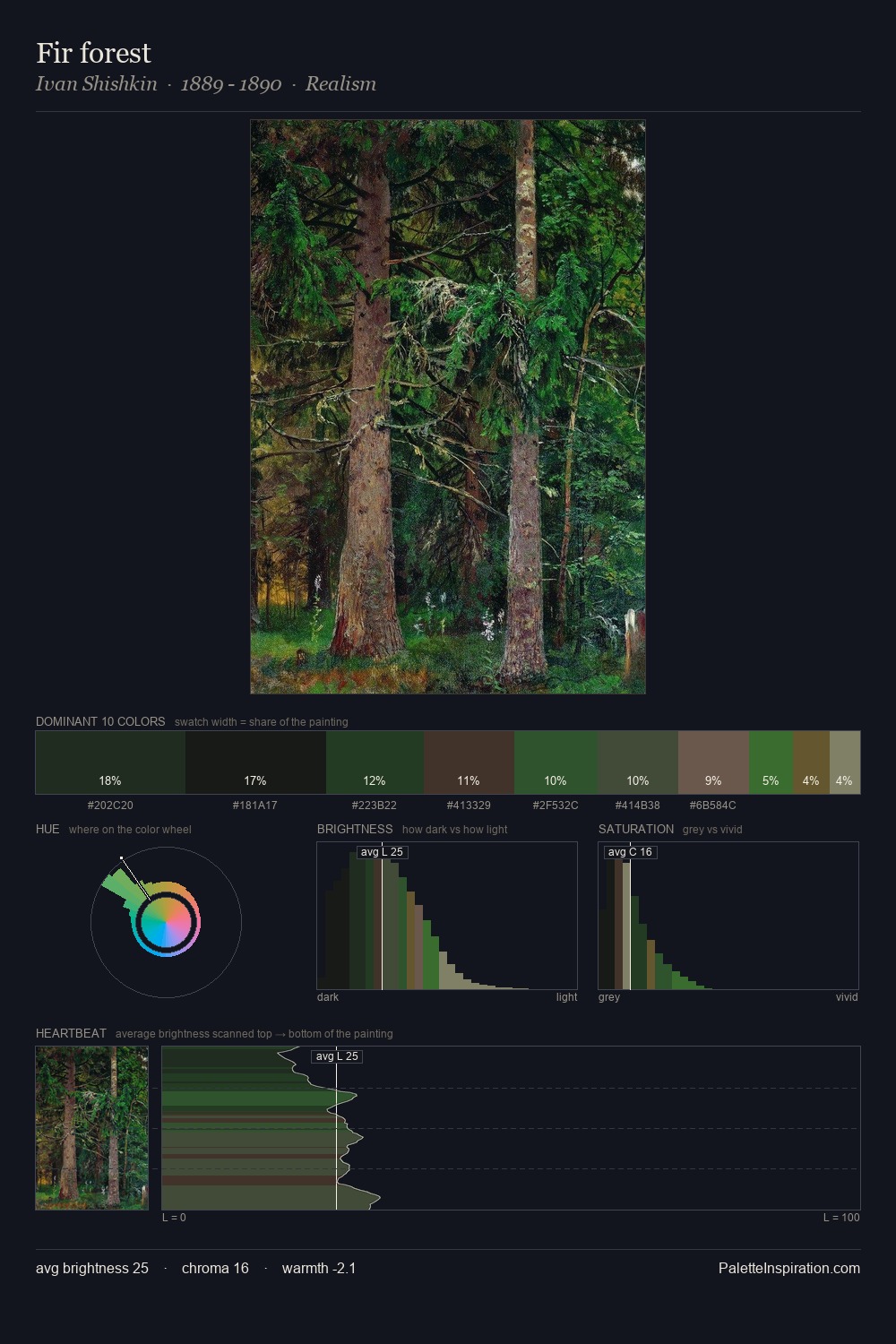This screenshot has width=896, height=1344.
Task: Click the 'L = 0' axis label
Action: click(x=174, y=1218)
